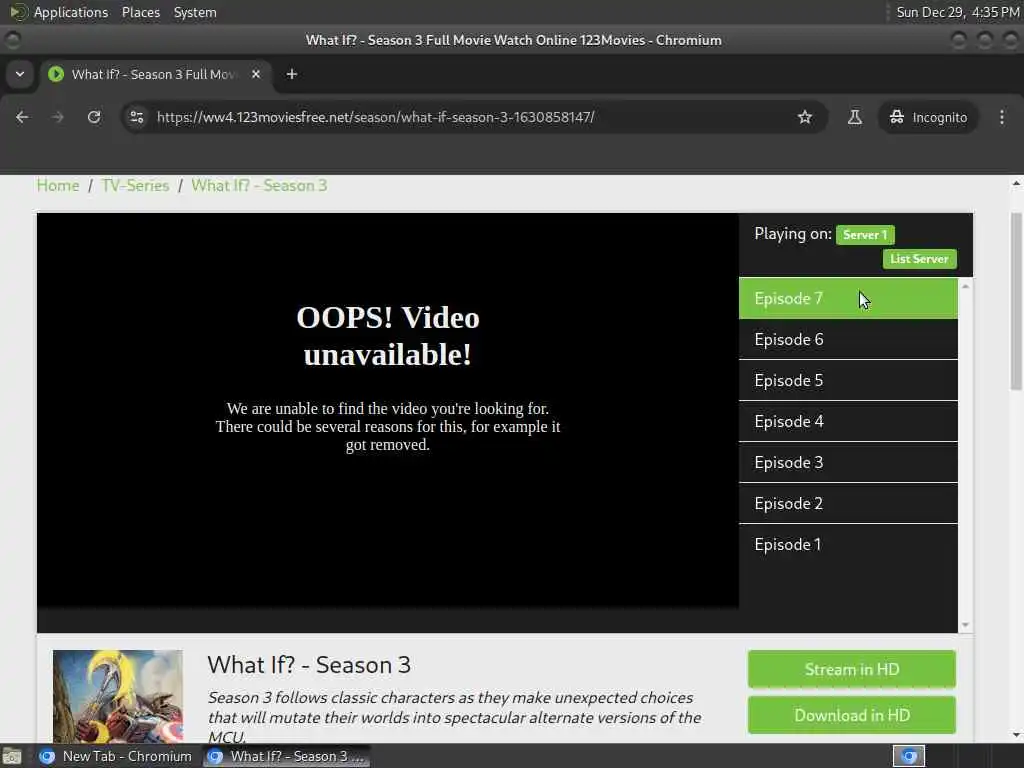Click the page scrollbar up arrow

(1016, 184)
